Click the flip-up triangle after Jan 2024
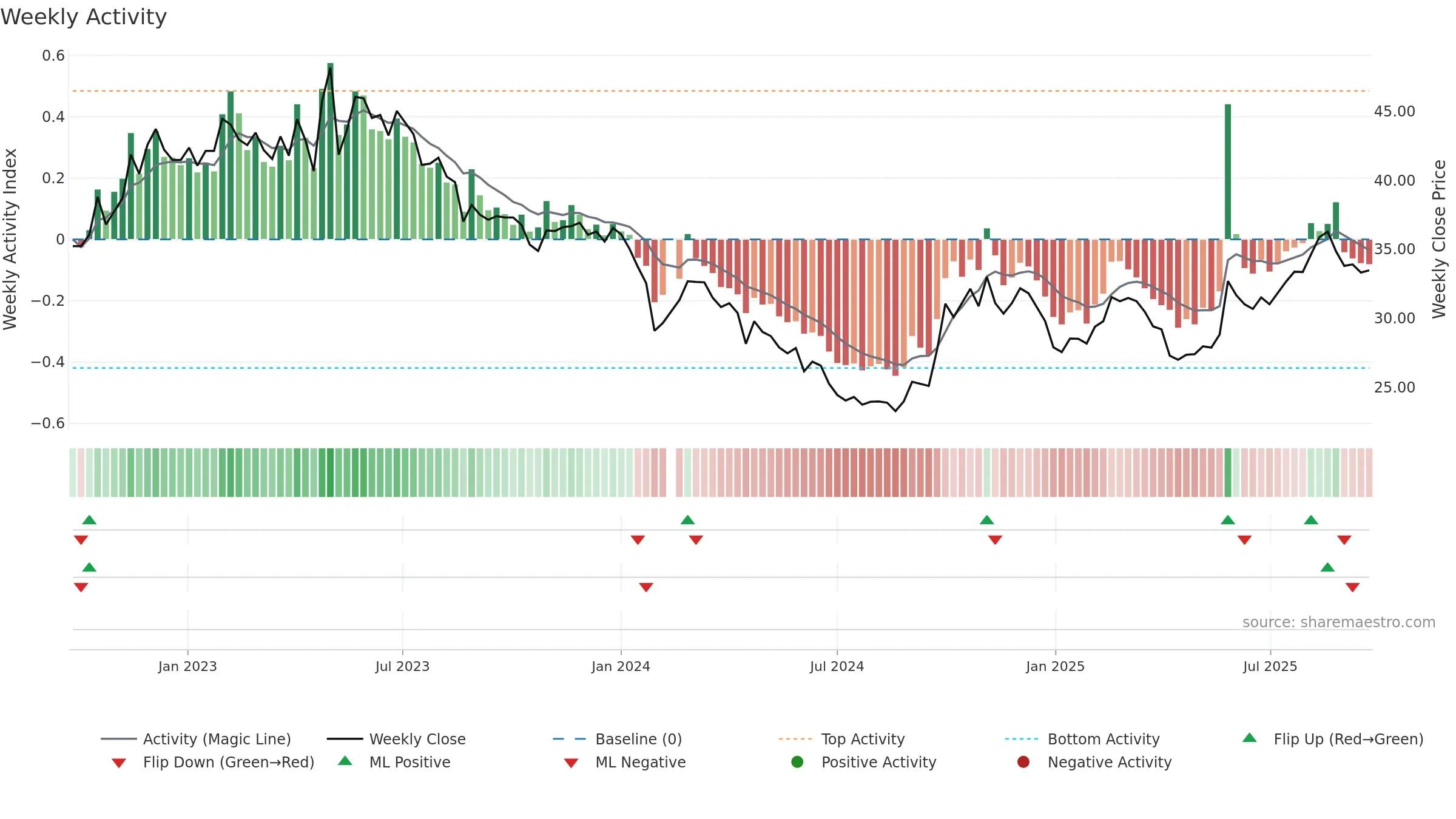 click(x=687, y=520)
